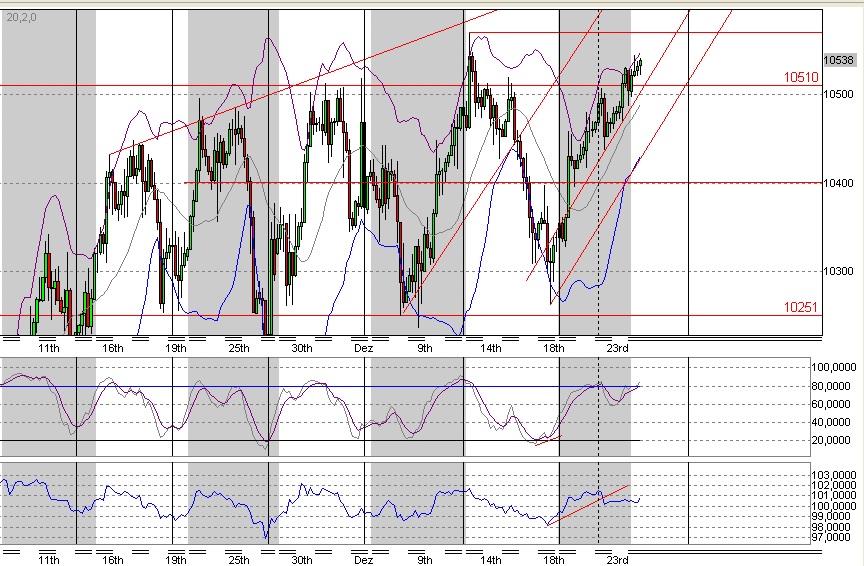The width and height of the screenshot is (864, 566).
Task: Select the 30th date label below price chart
Action: click(x=302, y=348)
